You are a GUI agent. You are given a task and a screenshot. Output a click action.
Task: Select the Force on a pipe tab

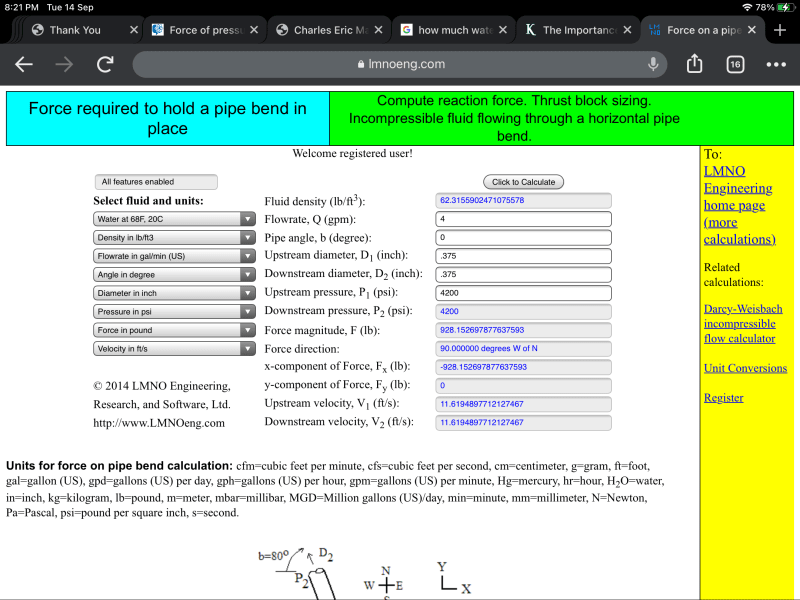[703, 30]
